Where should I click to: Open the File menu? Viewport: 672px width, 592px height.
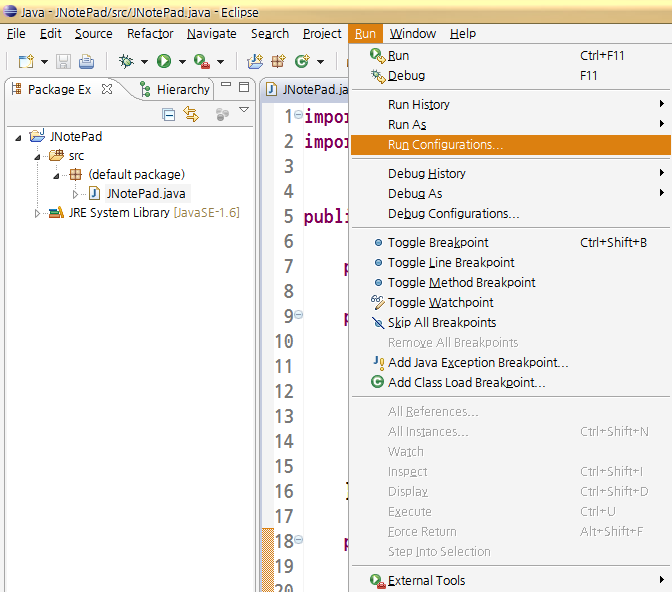16,33
